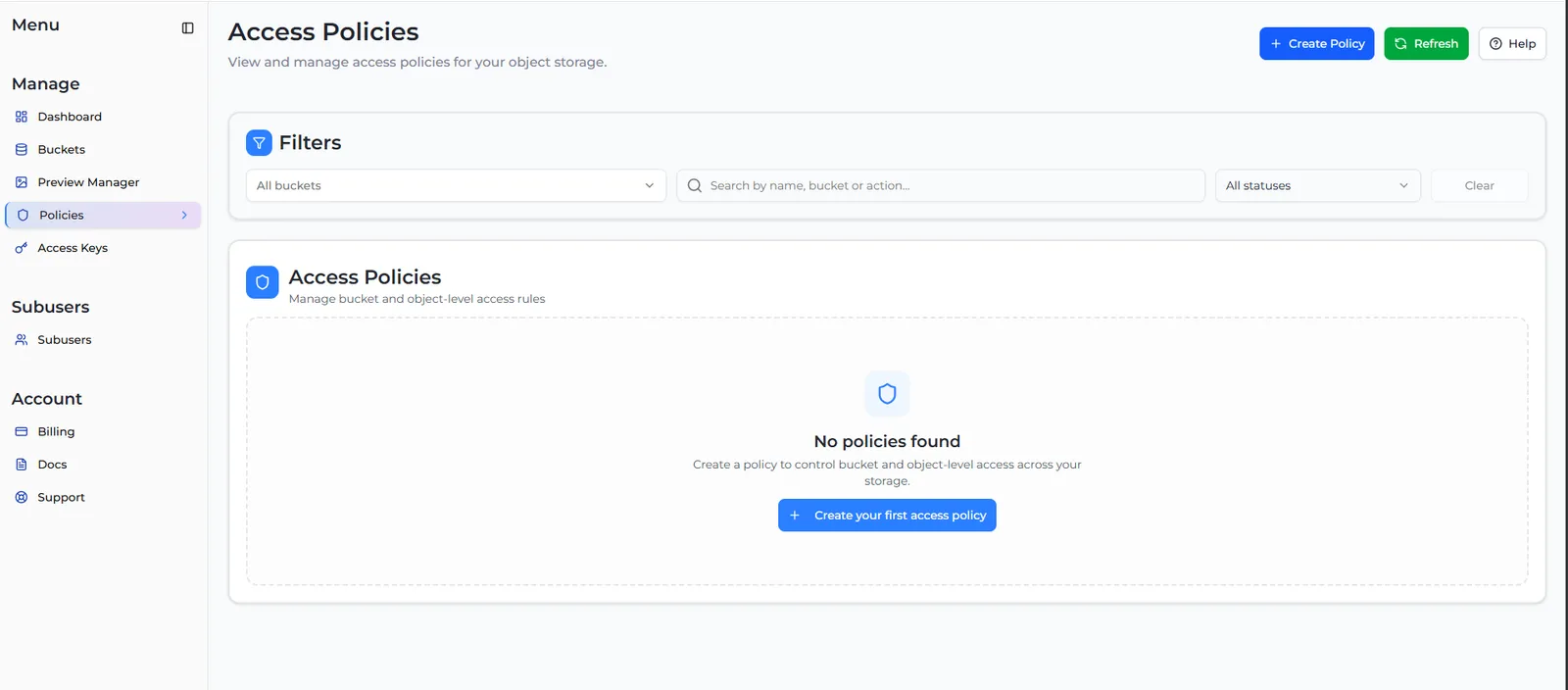Focus the search by name, bucket or action field
The width and height of the screenshot is (1568, 690).
941,185
